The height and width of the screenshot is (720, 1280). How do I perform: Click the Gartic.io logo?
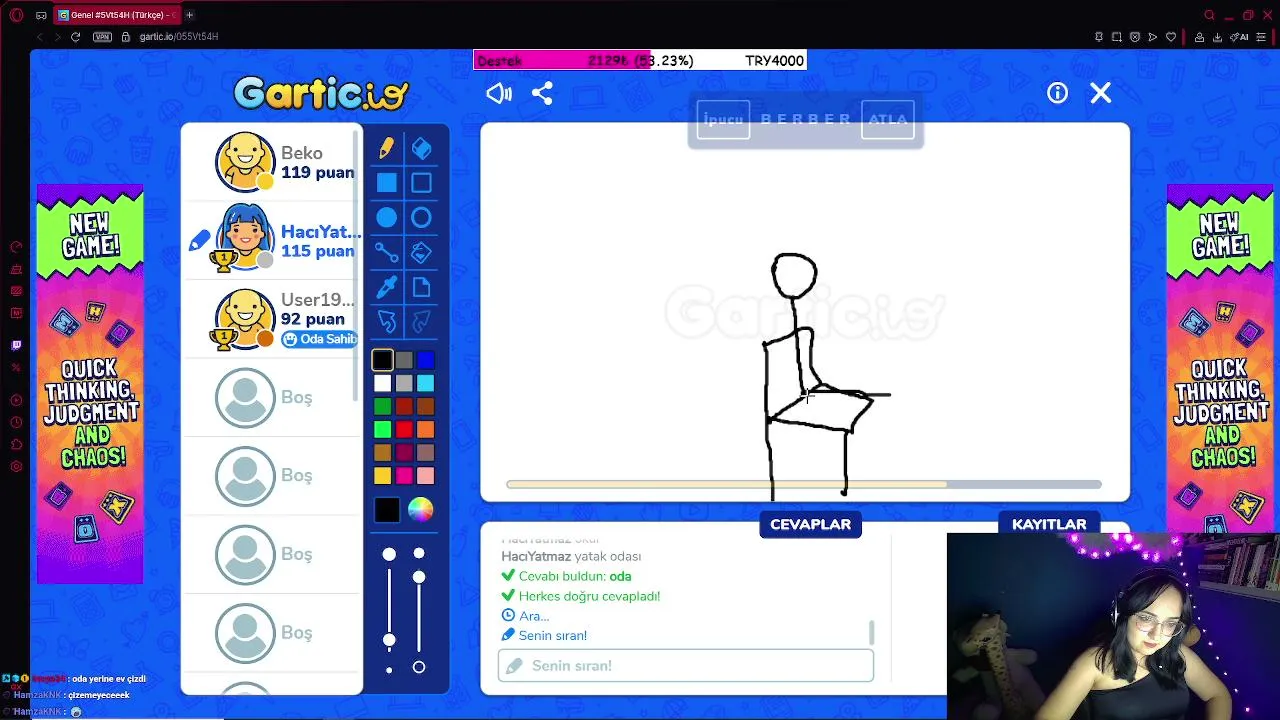(x=321, y=94)
